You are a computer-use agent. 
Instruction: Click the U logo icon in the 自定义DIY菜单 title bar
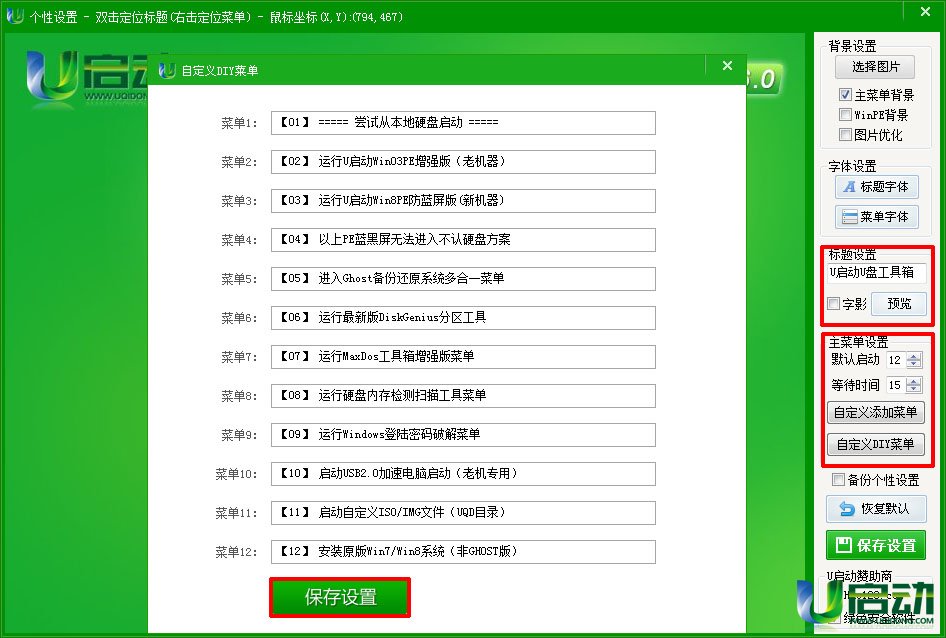(x=167, y=71)
